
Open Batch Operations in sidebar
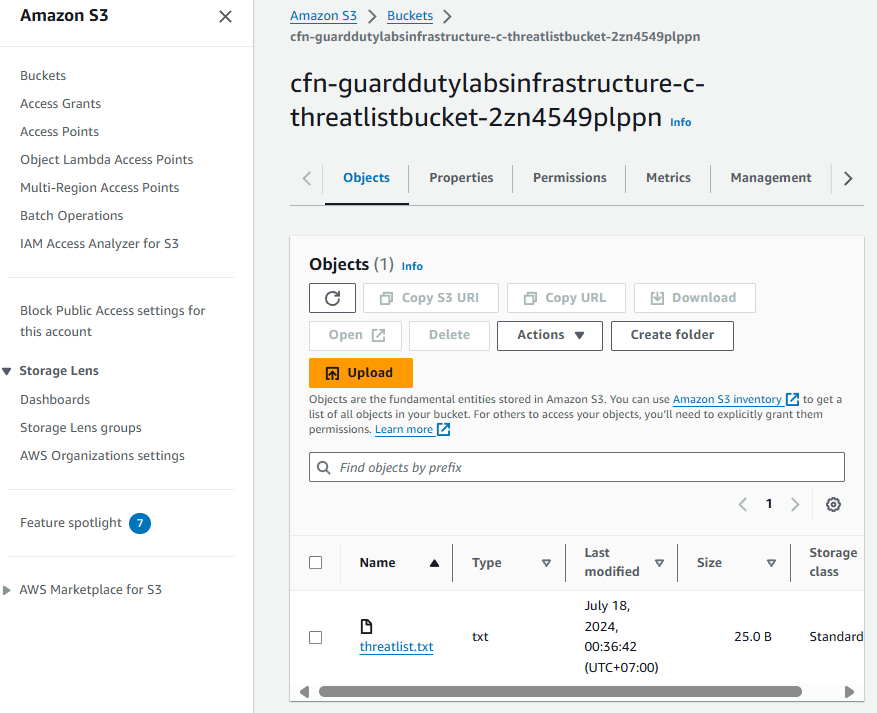pos(72,215)
